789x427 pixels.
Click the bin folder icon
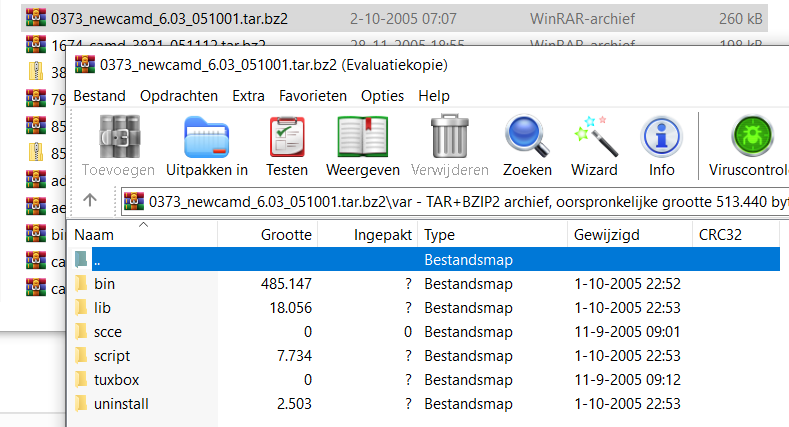(81, 284)
